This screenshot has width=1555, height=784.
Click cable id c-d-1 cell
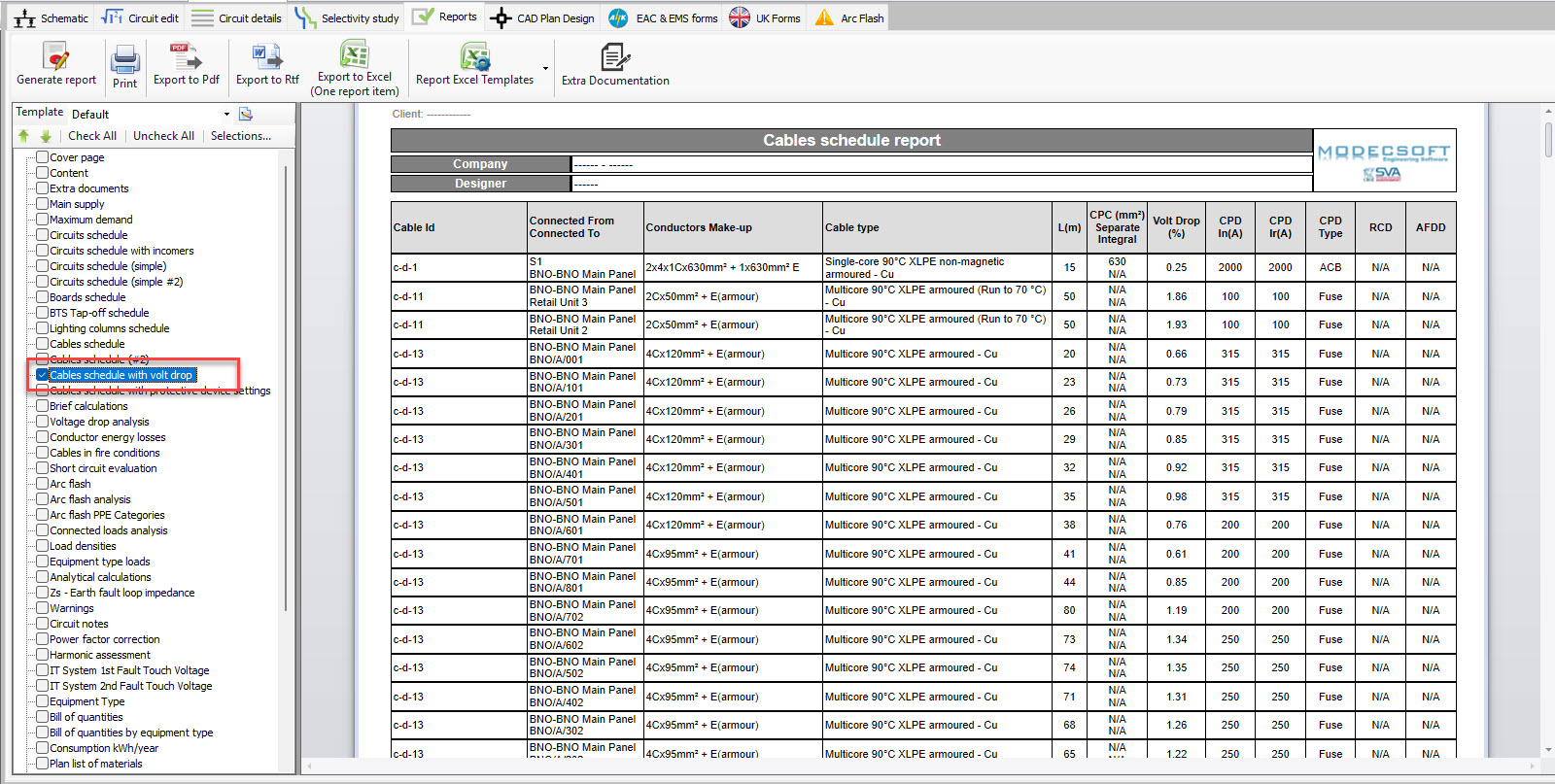click(x=459, y=267)
